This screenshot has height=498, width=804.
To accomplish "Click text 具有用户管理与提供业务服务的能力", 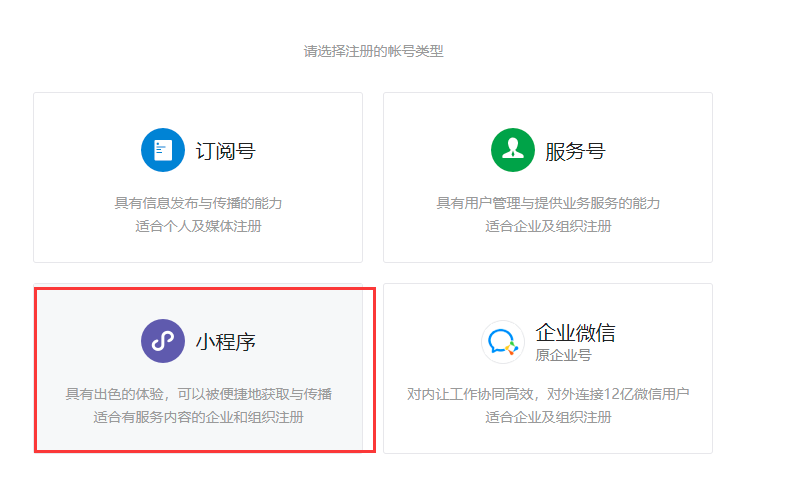I will (x=548, y=203).
